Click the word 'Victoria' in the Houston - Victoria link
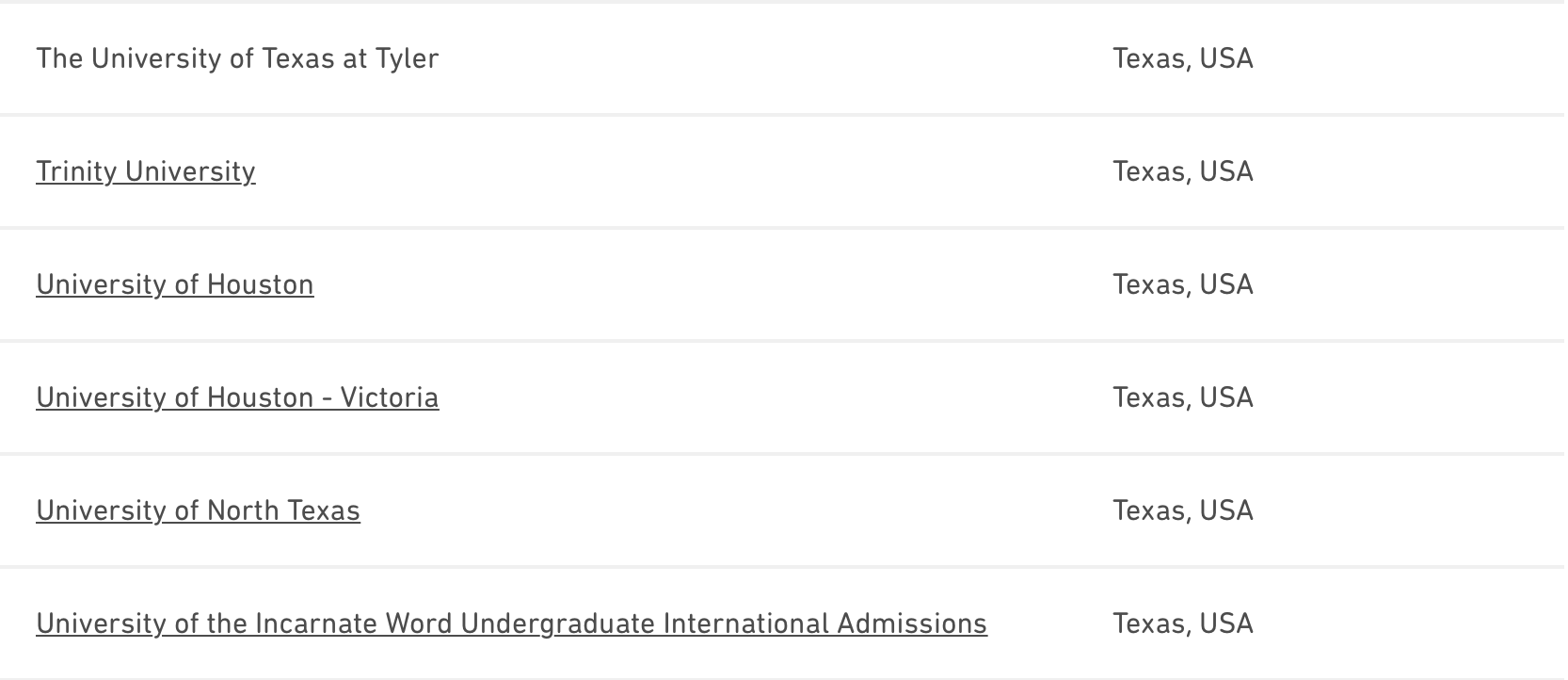 tap(390, 397)
